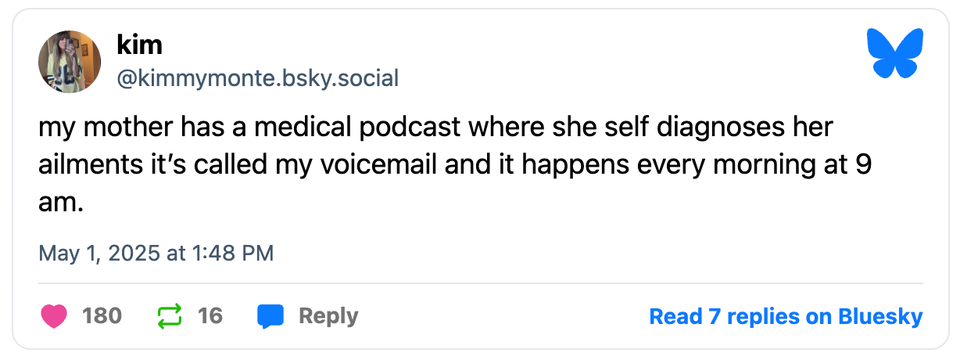Screen dimensions: 960x360
Task: Click the green repost arrows icon
Action: [x=170, y=317]
